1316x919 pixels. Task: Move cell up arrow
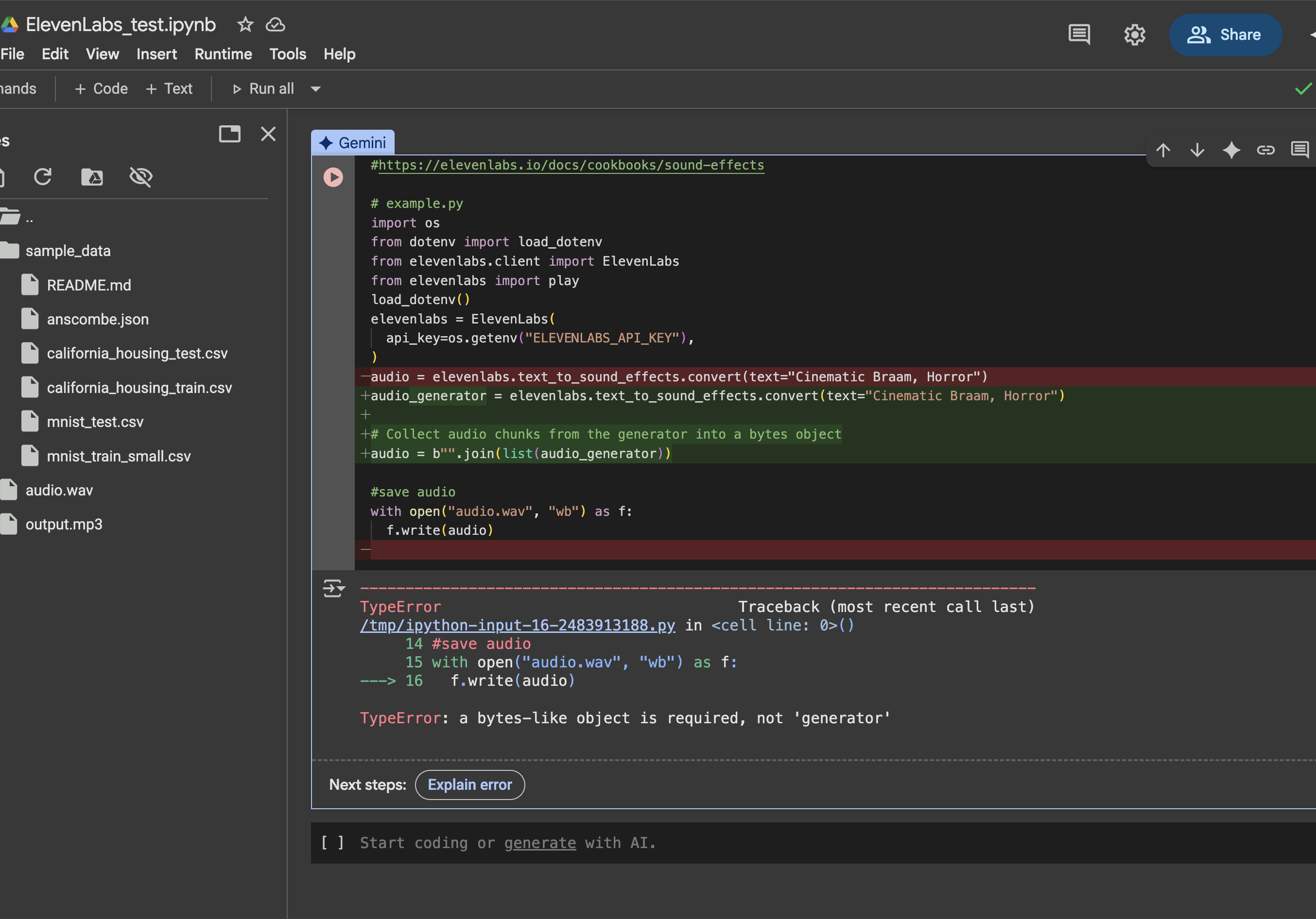pos(1163,150)
